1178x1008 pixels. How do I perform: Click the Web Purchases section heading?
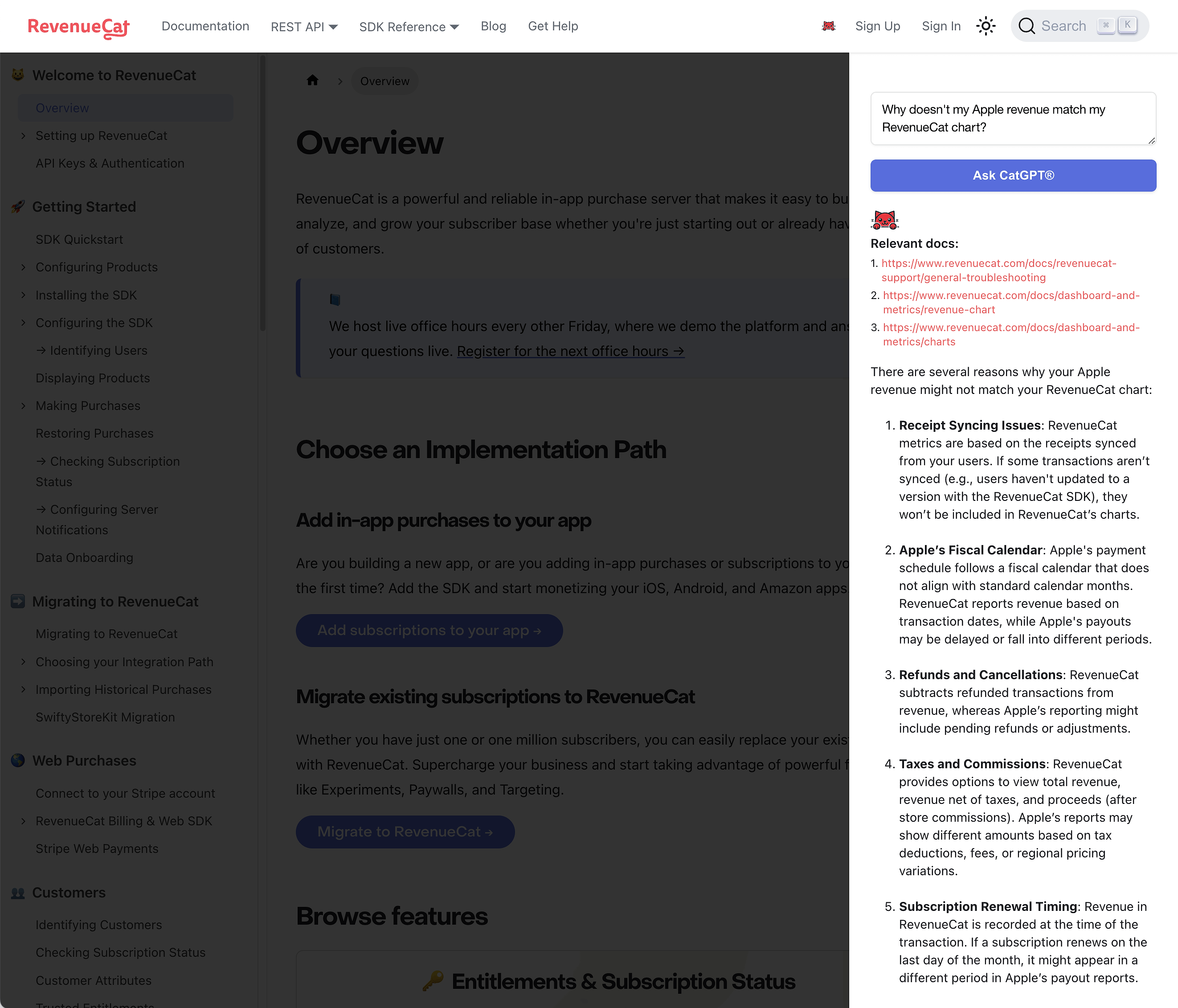[x=84, y=761]
